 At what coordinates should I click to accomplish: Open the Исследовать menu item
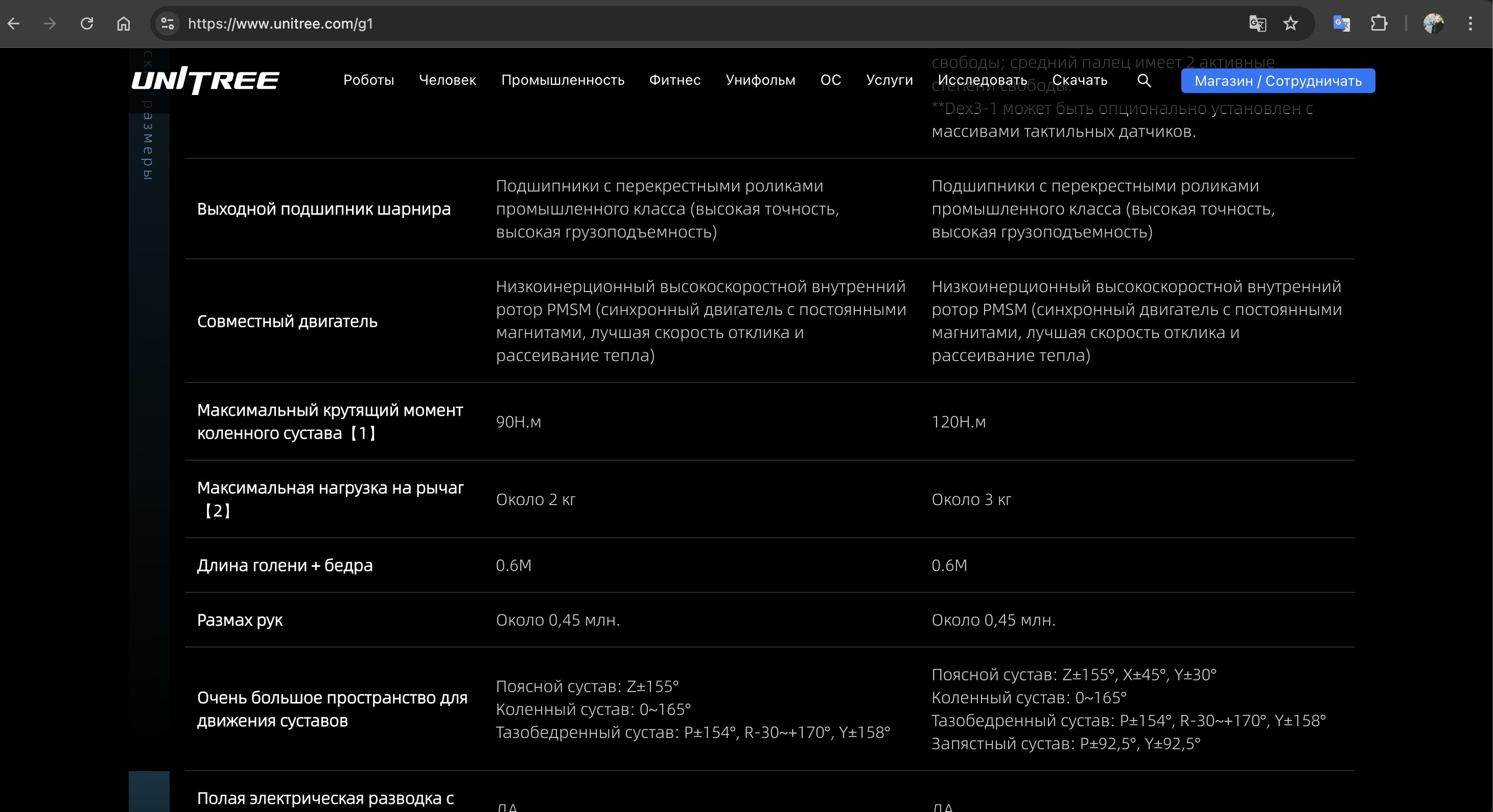(983, 80)
